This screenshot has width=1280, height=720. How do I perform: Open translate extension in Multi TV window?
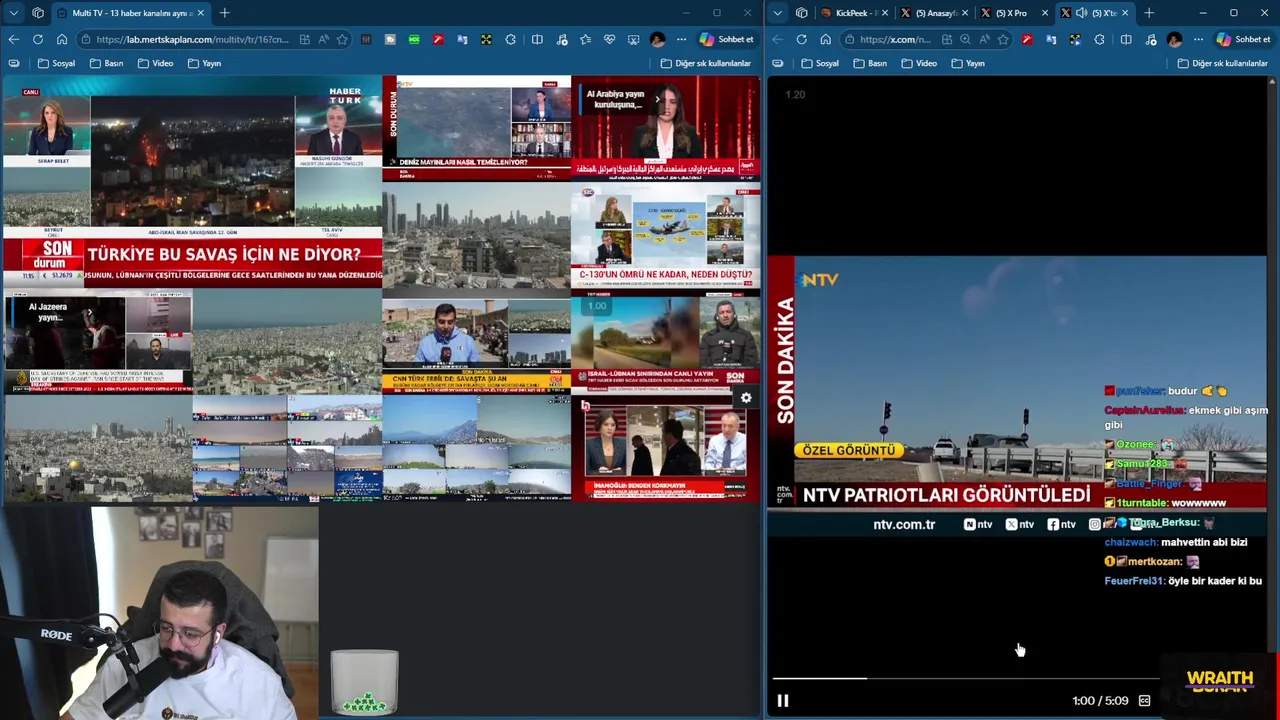coord(462,39)
